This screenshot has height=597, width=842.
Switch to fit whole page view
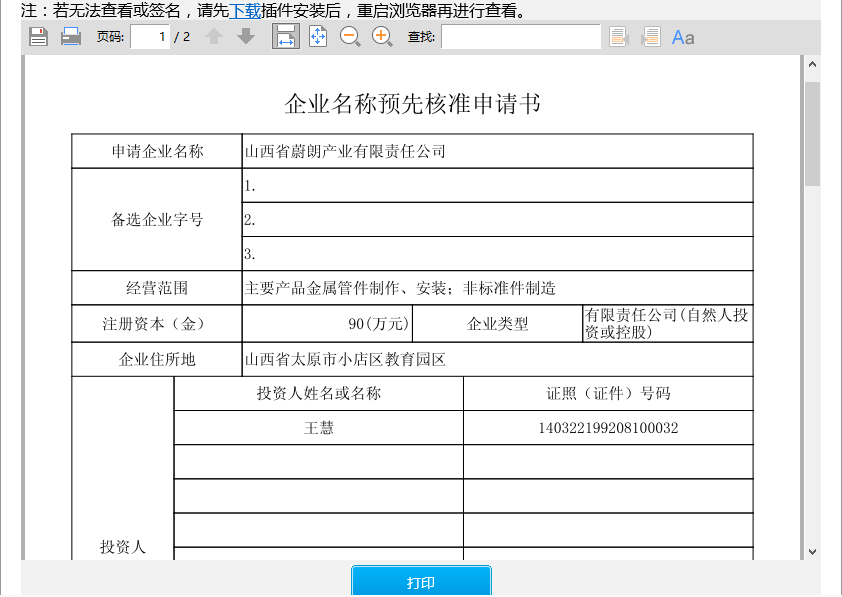coord(318,37)
